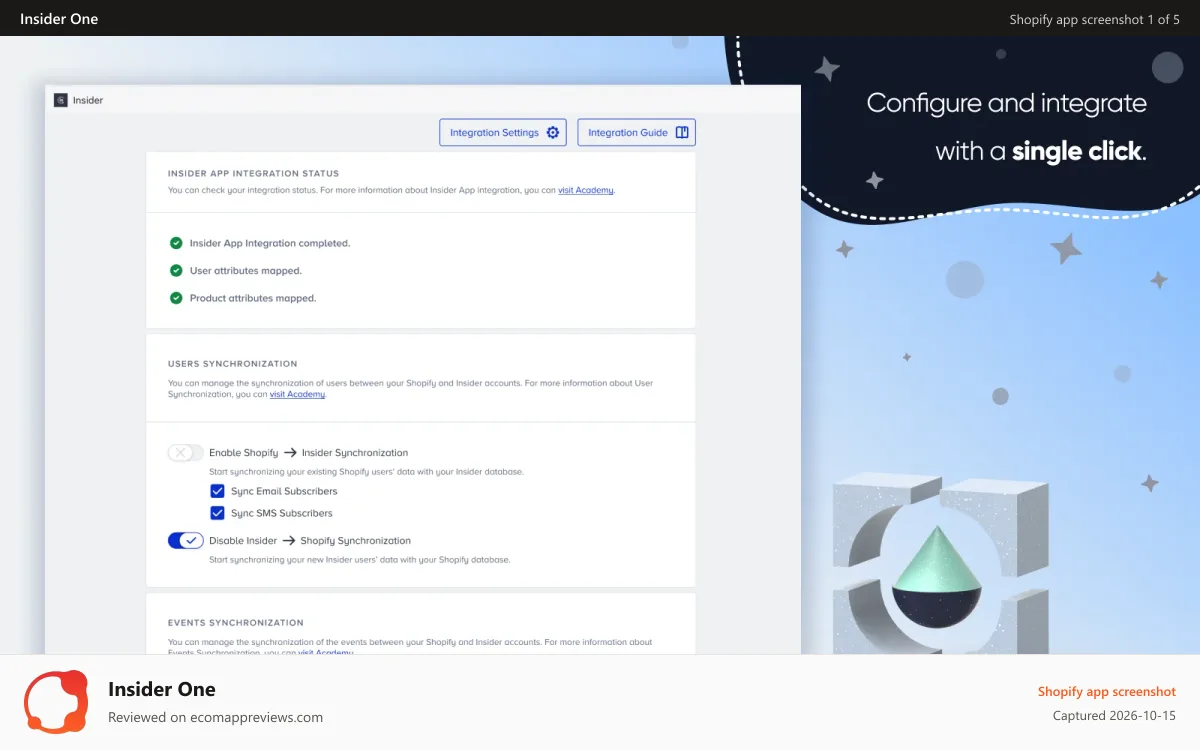Click the Insider One red logo in footer

pyautogui.click(x=56, y=702)
